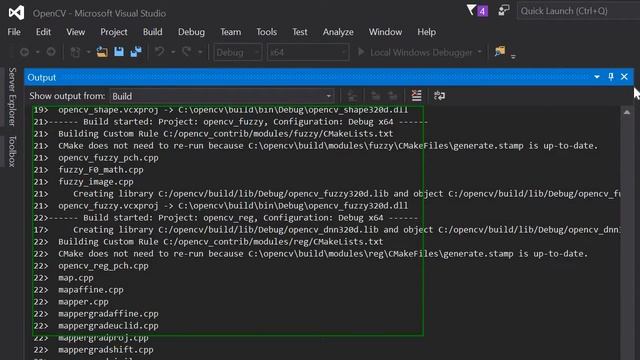Click the Save All icon
Viewport: 640px width, 360px height.
(136, 52)
